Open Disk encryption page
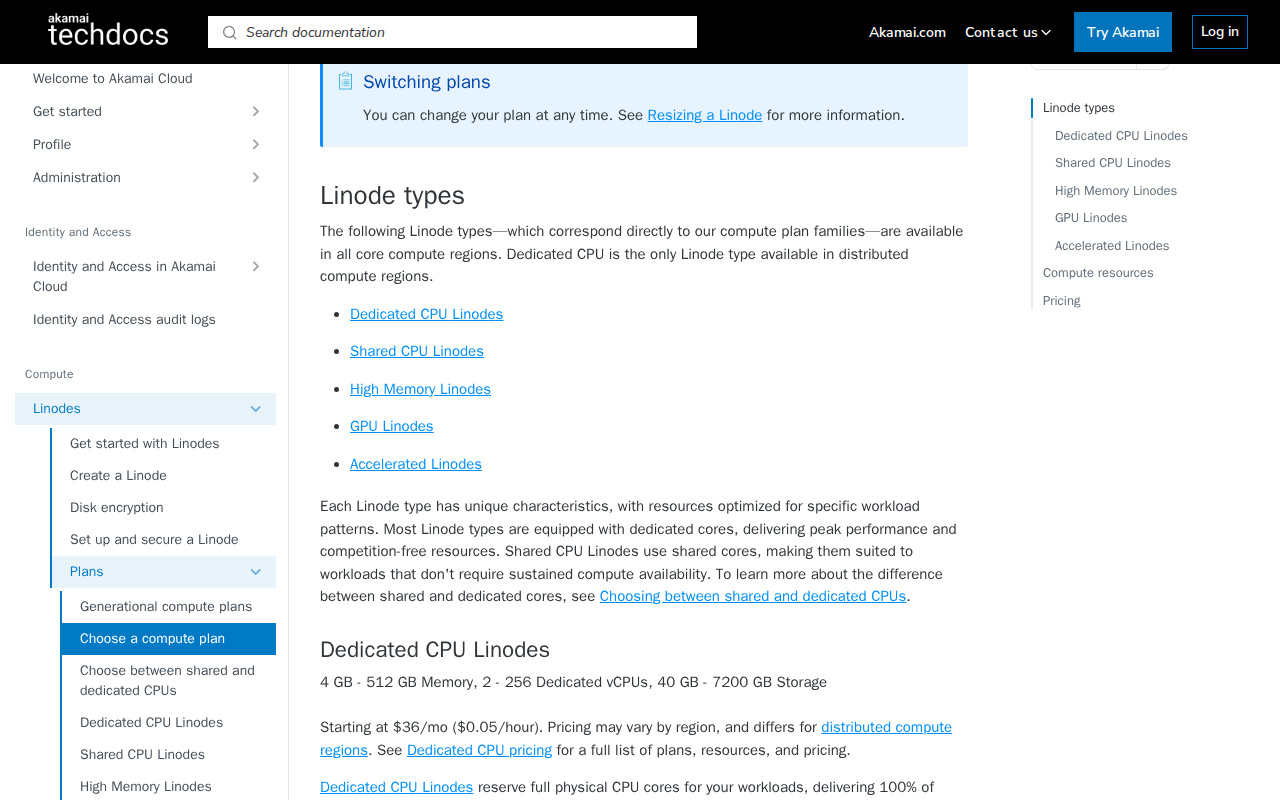Screen dimensions: 1280x800 (x=117, y=507)
